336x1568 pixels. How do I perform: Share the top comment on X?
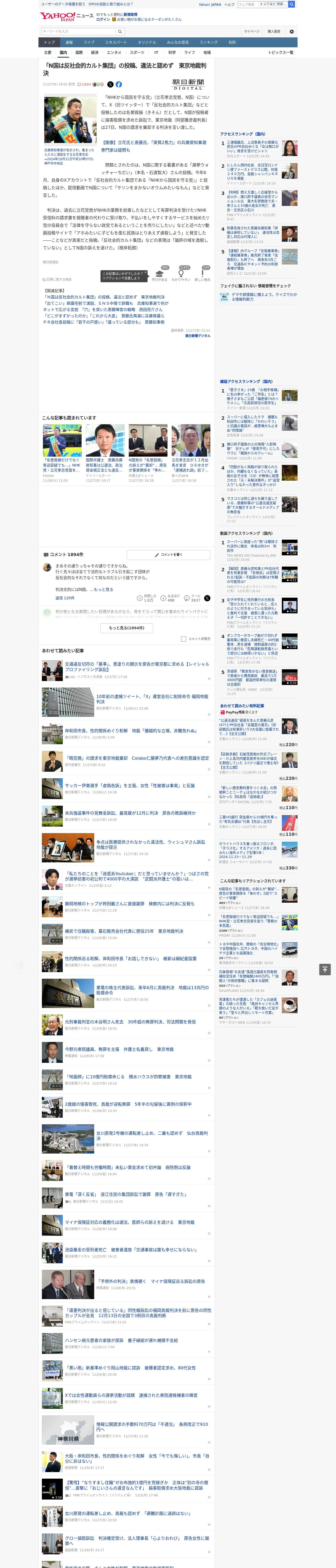pyautogui.click(x=207, y=598)
